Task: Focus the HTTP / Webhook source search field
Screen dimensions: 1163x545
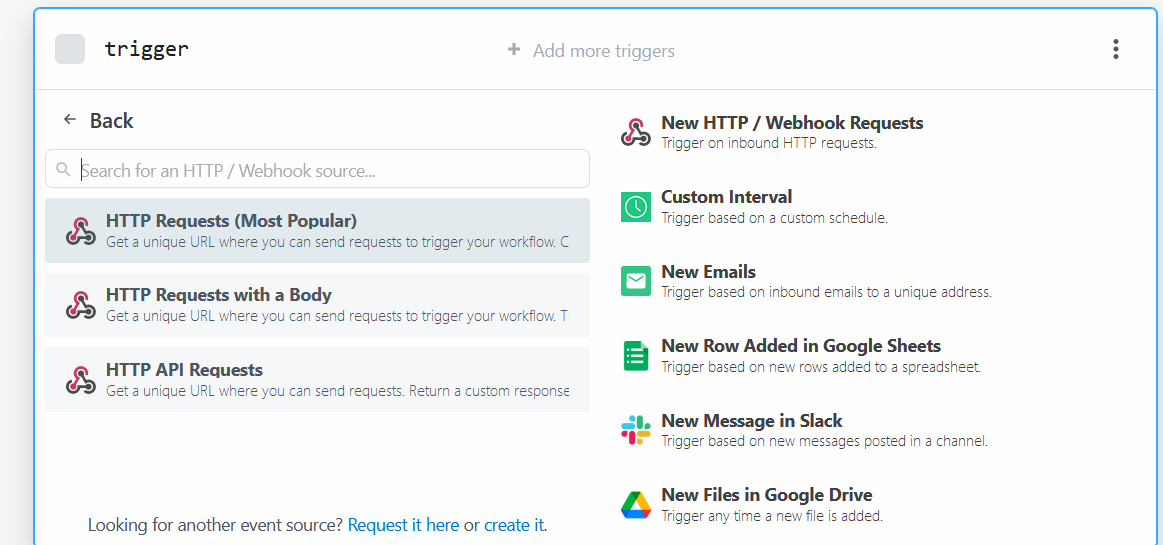Action: [330, 170]
